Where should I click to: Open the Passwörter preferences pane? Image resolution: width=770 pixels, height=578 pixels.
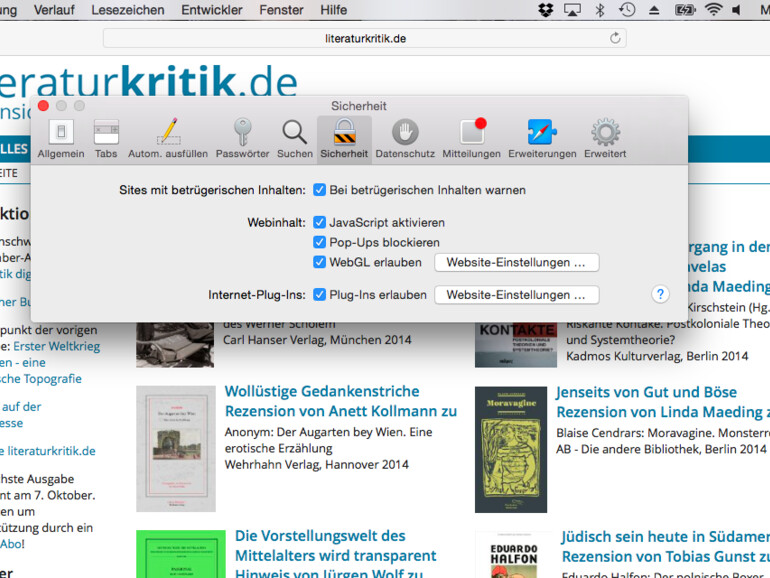click(x=242, y=138)
